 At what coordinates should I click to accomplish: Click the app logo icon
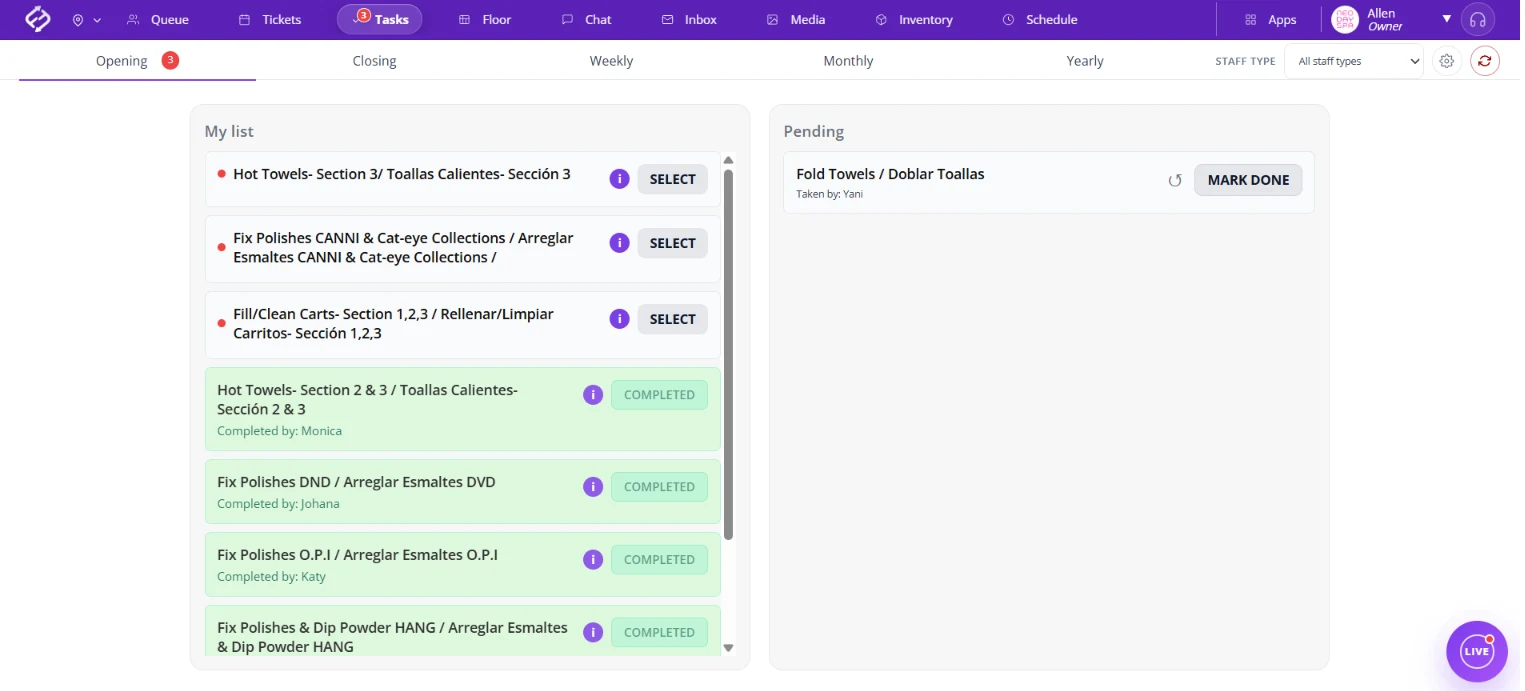[37, 19]
